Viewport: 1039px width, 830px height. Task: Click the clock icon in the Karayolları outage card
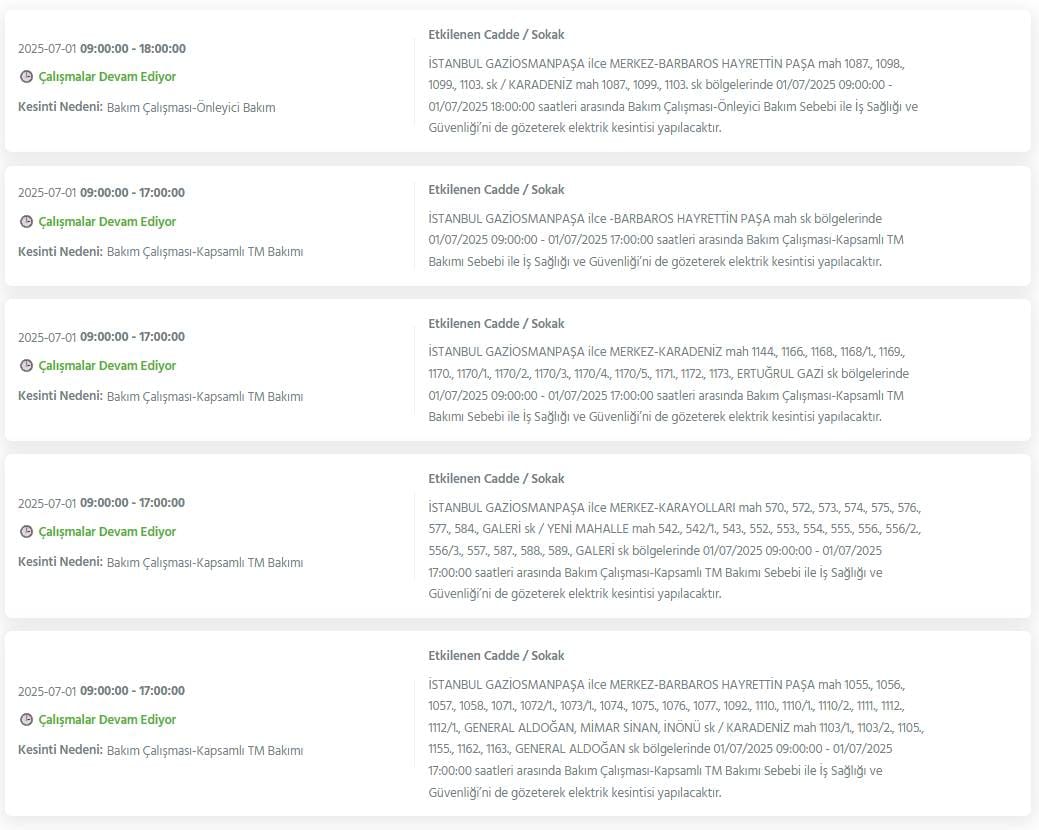(26, 532)
